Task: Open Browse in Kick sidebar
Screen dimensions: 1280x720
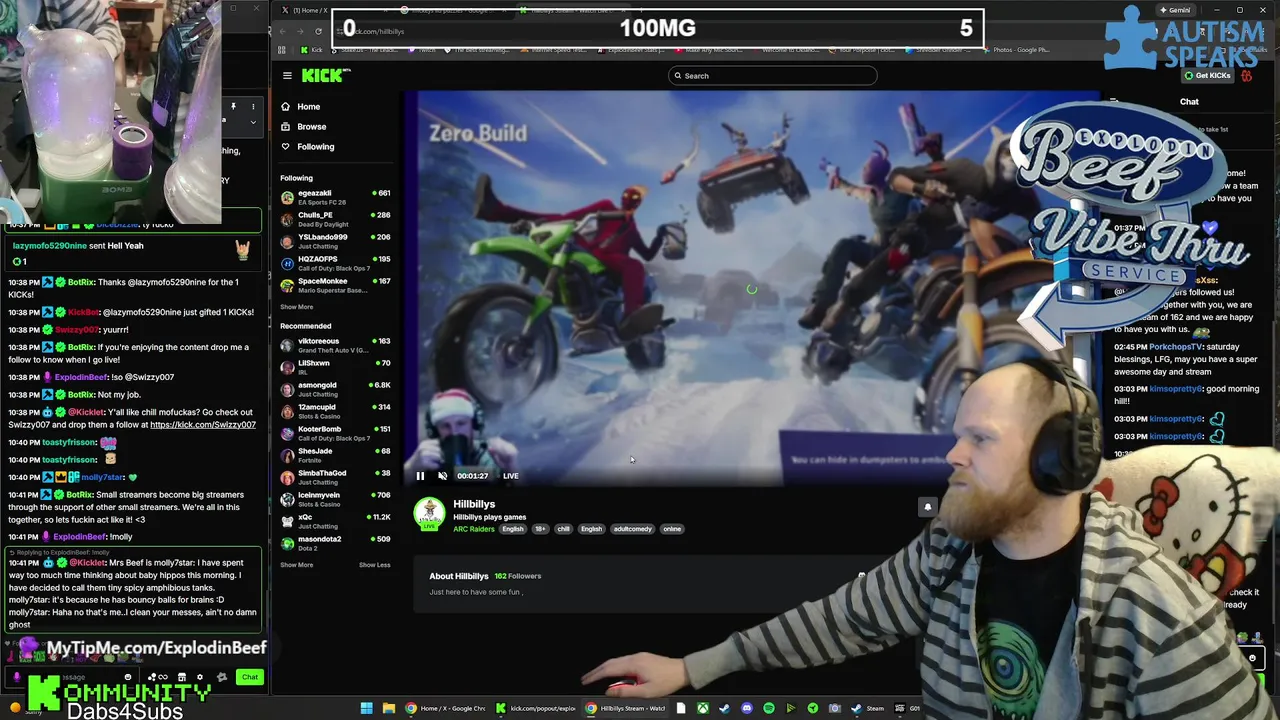Action: [303, 126]
